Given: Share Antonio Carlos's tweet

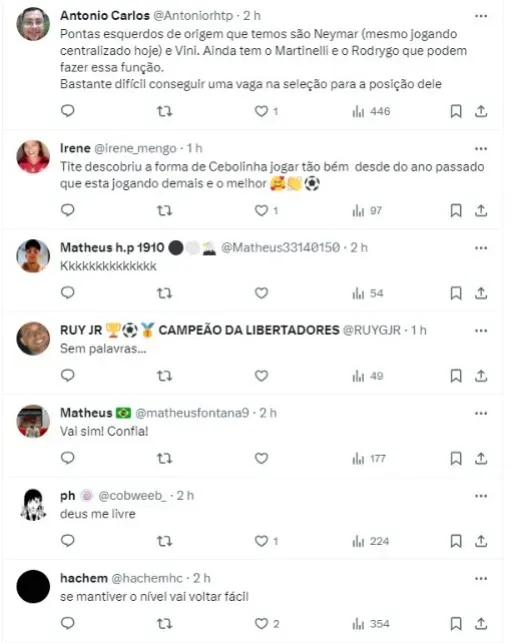Looking at the screenshot, I should tap(481, 111).
